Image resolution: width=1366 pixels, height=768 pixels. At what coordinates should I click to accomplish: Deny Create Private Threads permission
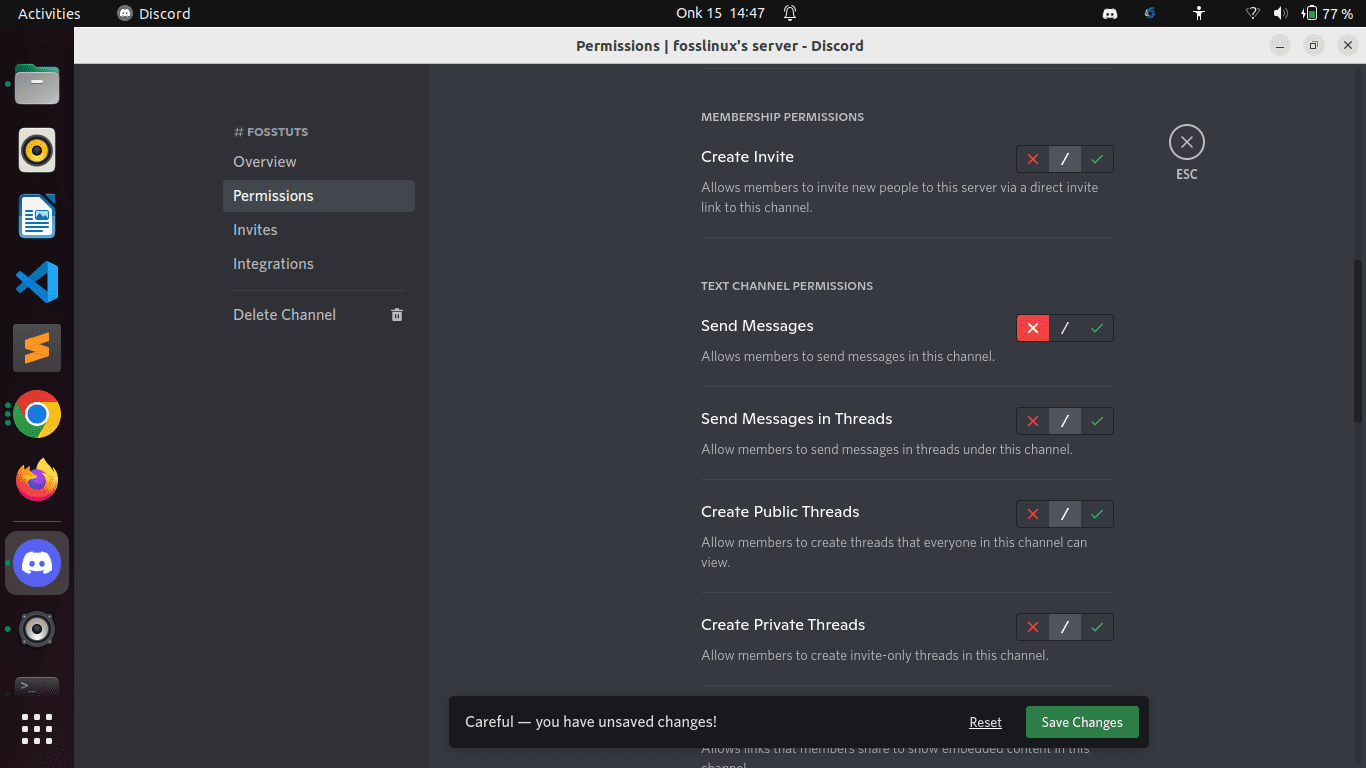(1033, 627)
